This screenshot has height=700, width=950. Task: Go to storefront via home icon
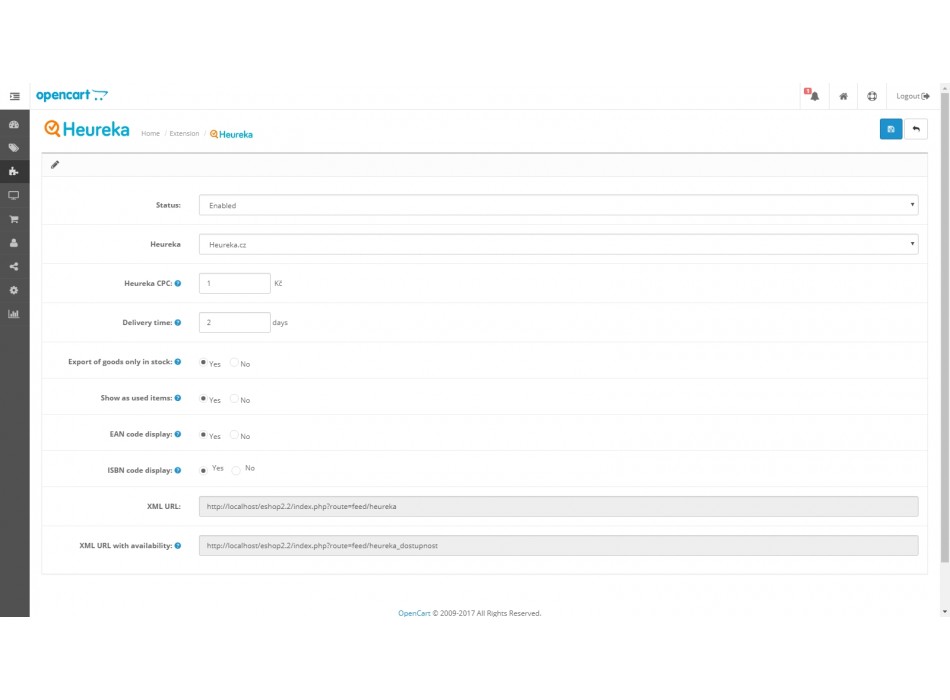click(843, 96)
